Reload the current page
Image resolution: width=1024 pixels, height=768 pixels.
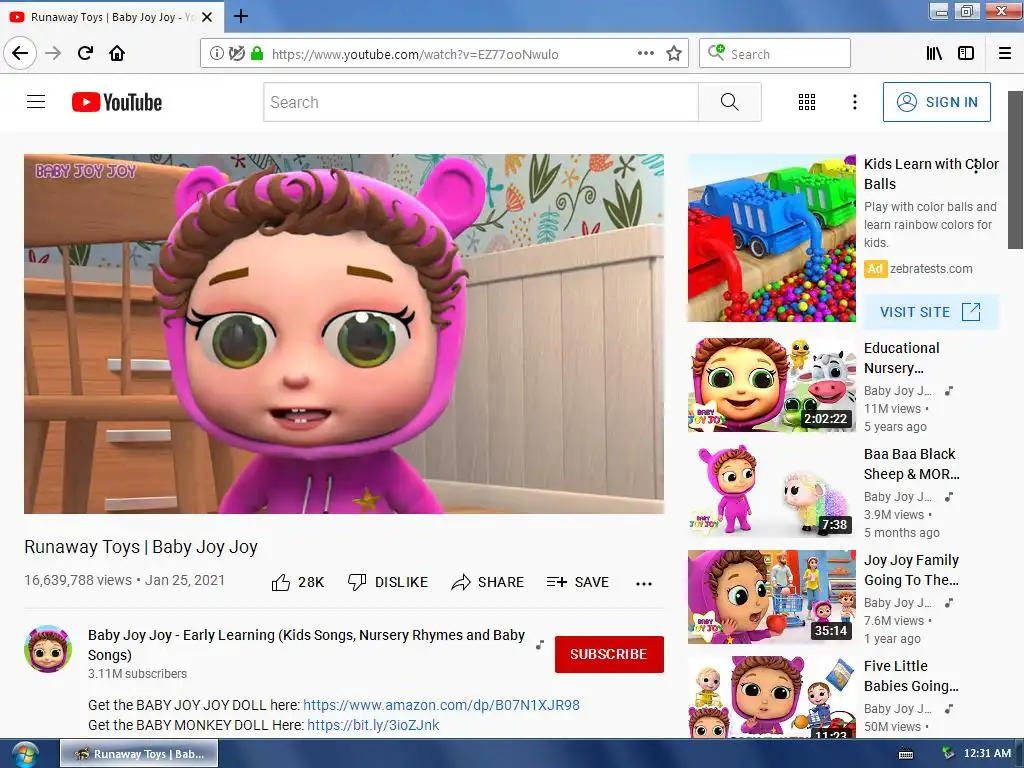tap(86, 53)
